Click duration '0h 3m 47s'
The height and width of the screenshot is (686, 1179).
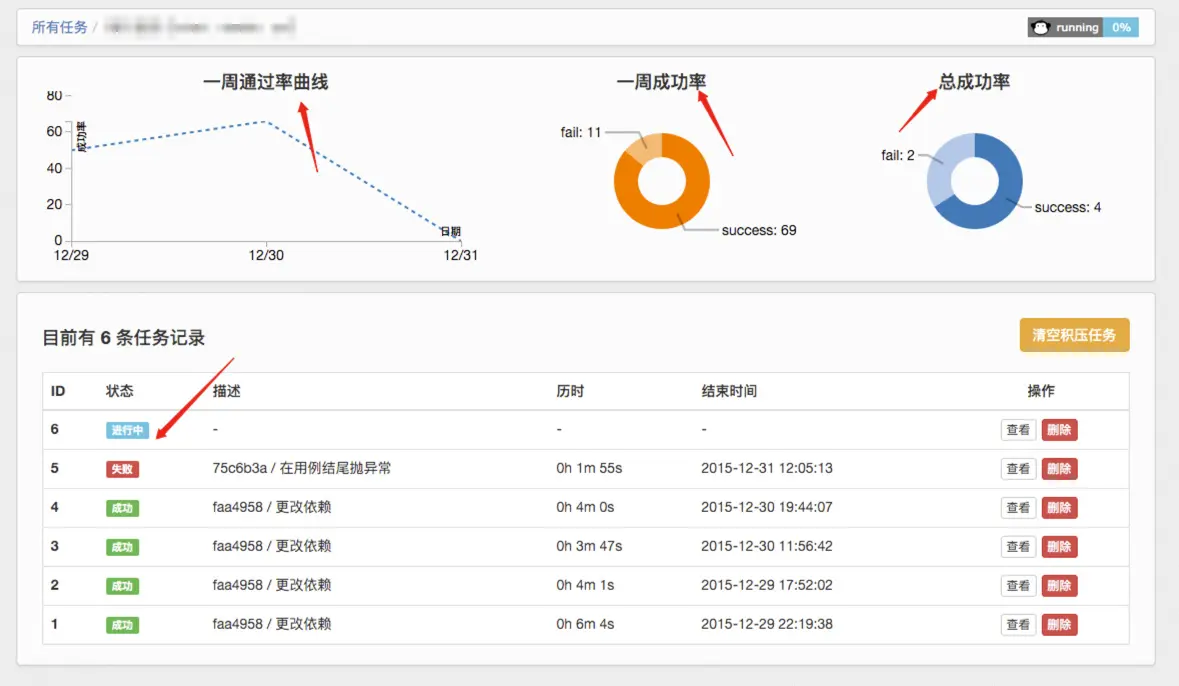(x=590, y=546)
